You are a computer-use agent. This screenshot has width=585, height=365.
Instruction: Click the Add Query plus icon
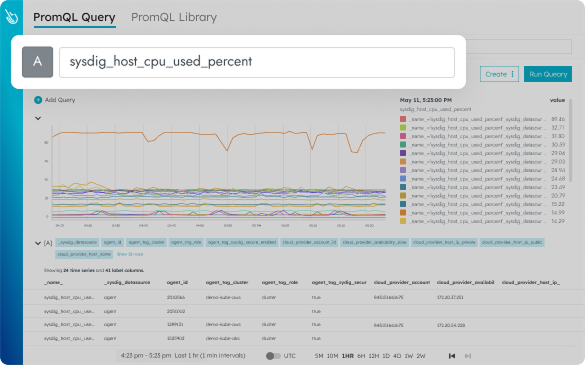[38, 100]
